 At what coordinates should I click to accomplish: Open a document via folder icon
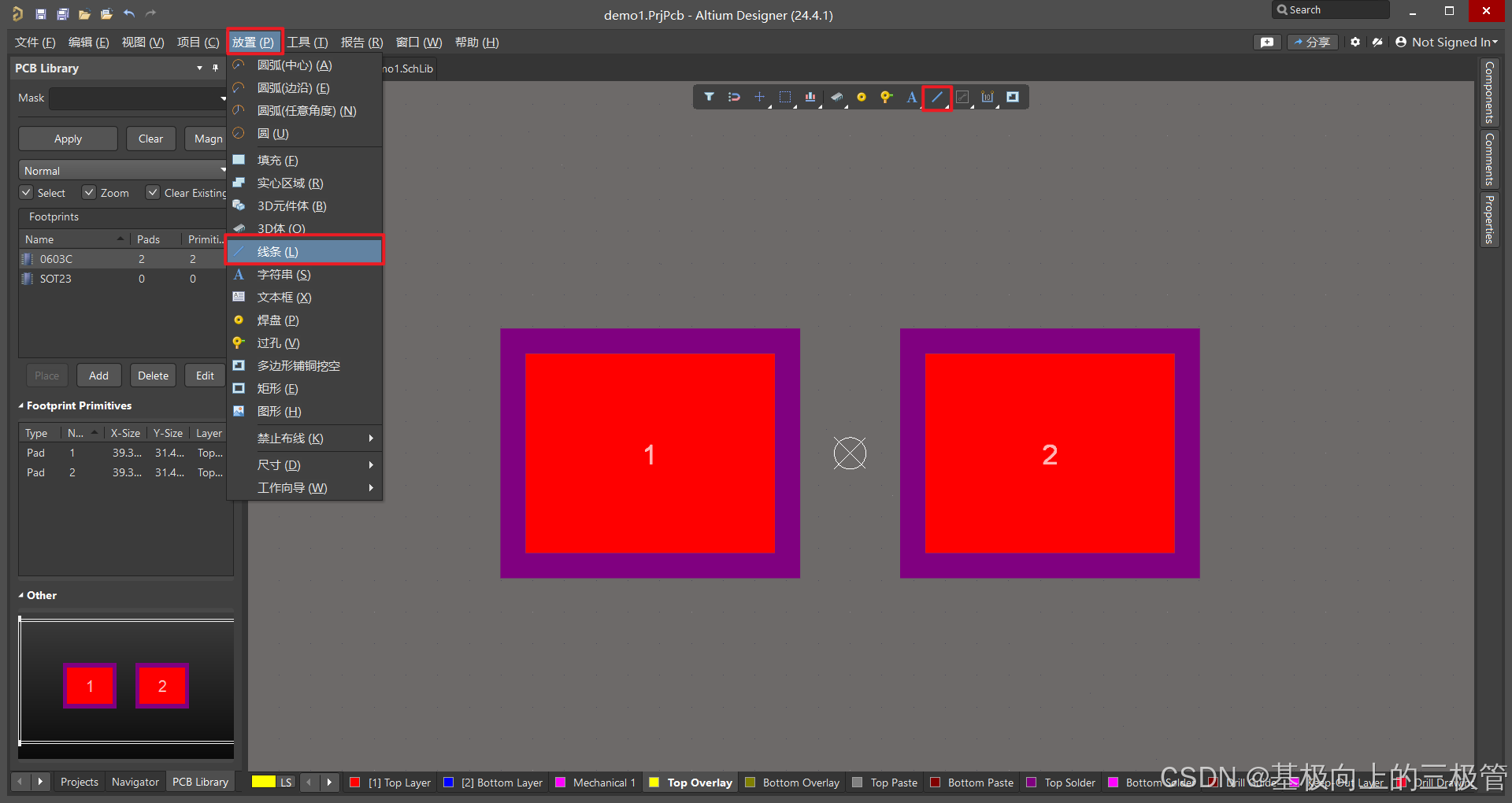pos(84,14)
